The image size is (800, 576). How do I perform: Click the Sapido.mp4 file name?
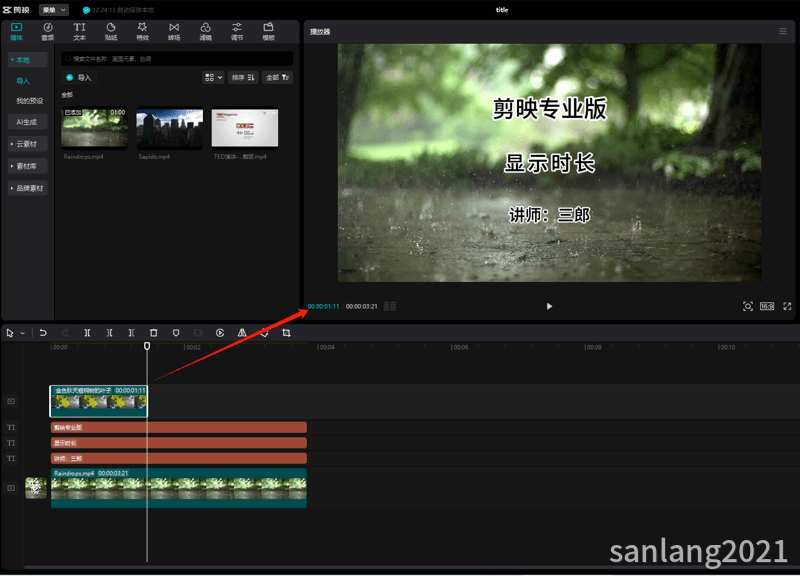pyautogui.click(x=154, y=157)
